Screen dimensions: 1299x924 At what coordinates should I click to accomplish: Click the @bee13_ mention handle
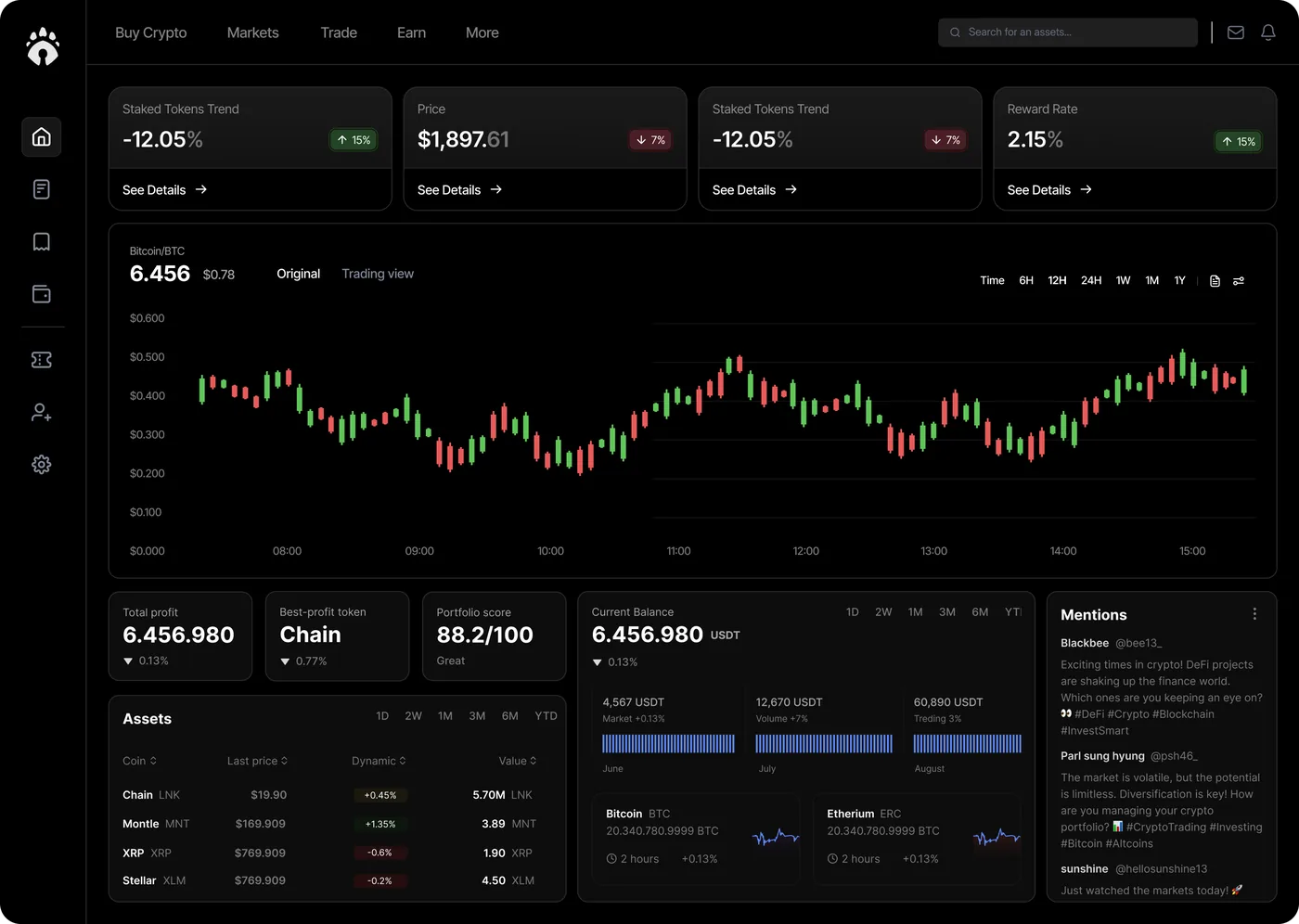(x=1138, y=643)
